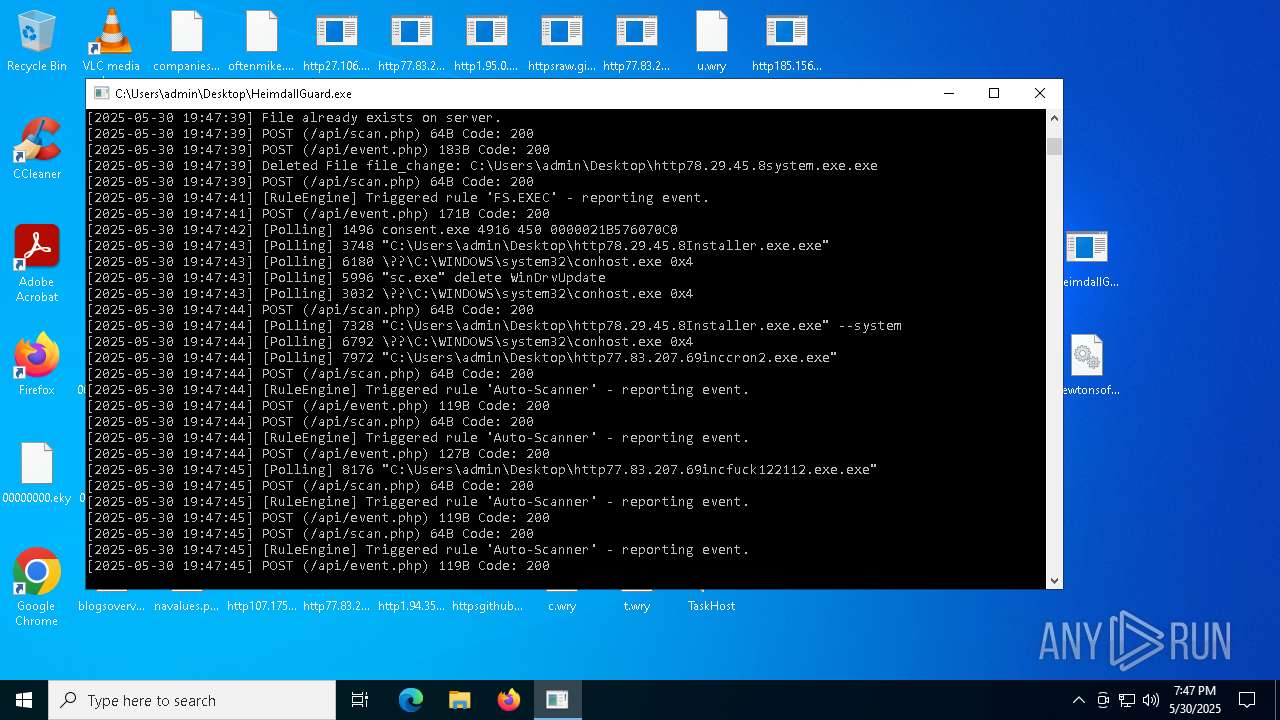Click the consent.exe polling line
Image resolution: width=1280 pixels, height=720 pixels.
pos(382,230)
